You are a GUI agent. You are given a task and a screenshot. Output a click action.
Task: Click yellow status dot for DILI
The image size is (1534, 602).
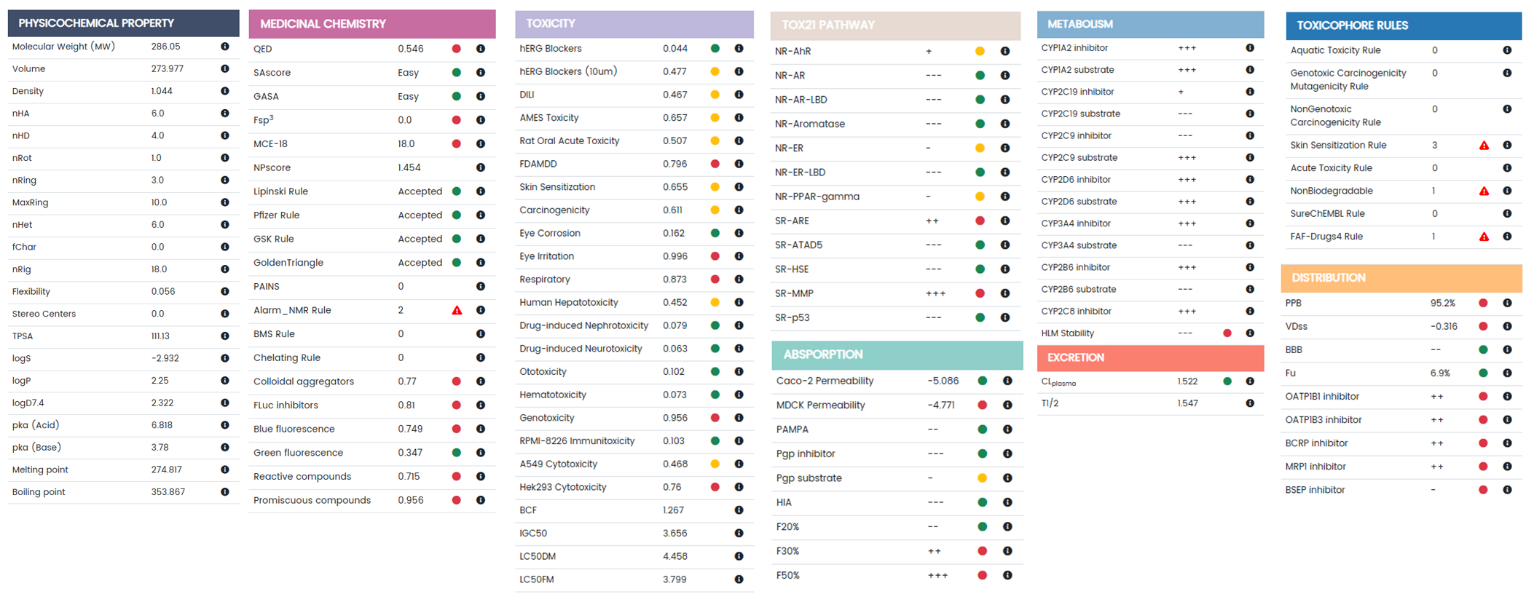(x=715, y=94)
